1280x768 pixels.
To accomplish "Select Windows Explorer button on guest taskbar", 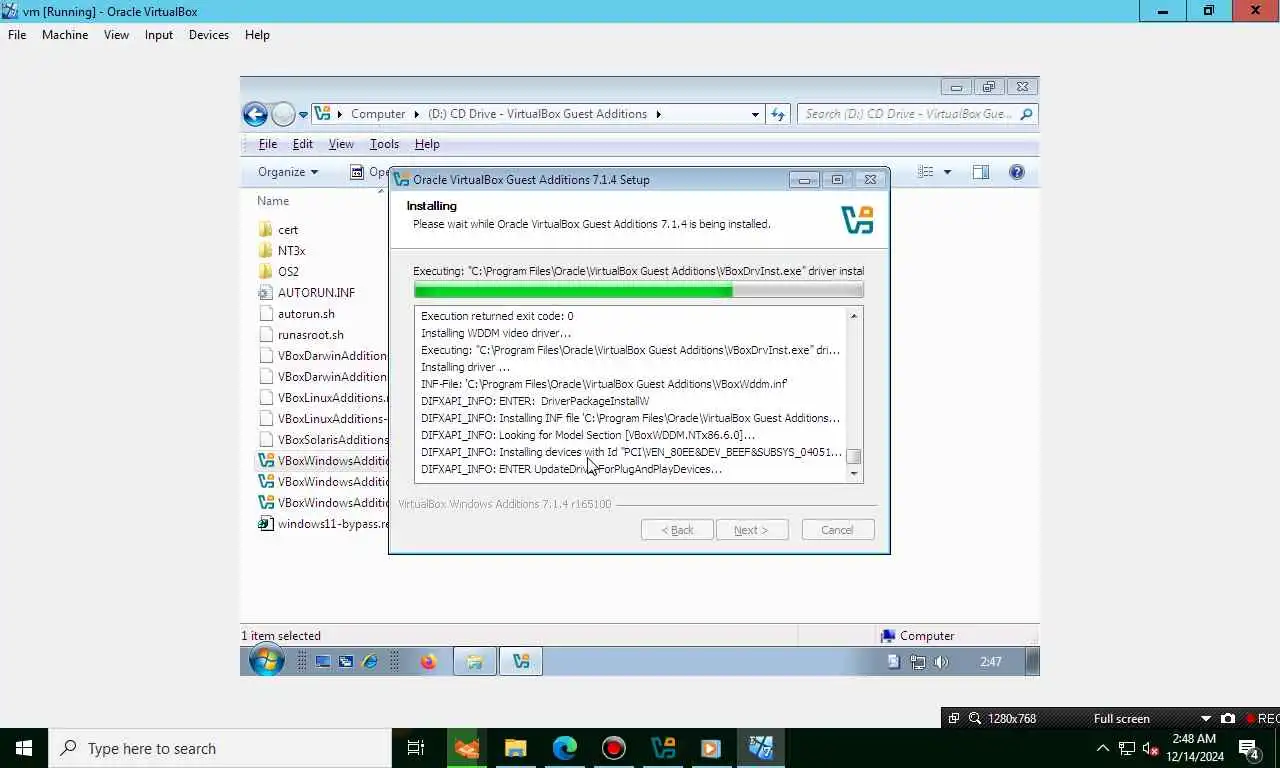I will (475, 661).
